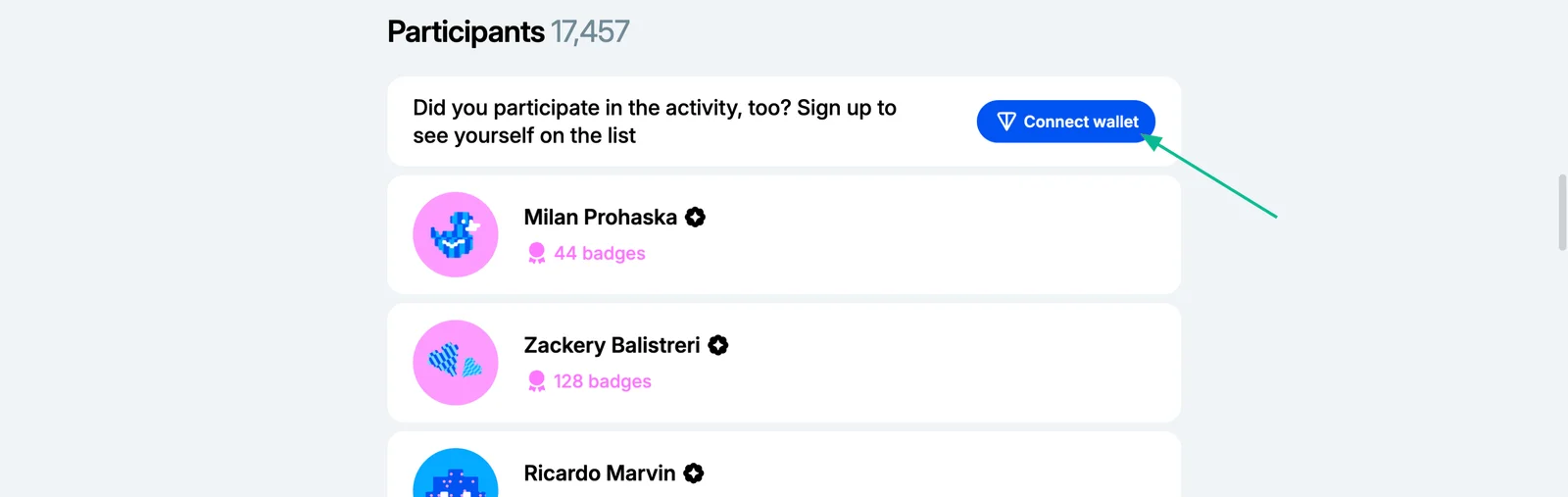
Task: Open Milan Prohaska's duck avatar
Action: pyautogui.click(x=456, y=234)
